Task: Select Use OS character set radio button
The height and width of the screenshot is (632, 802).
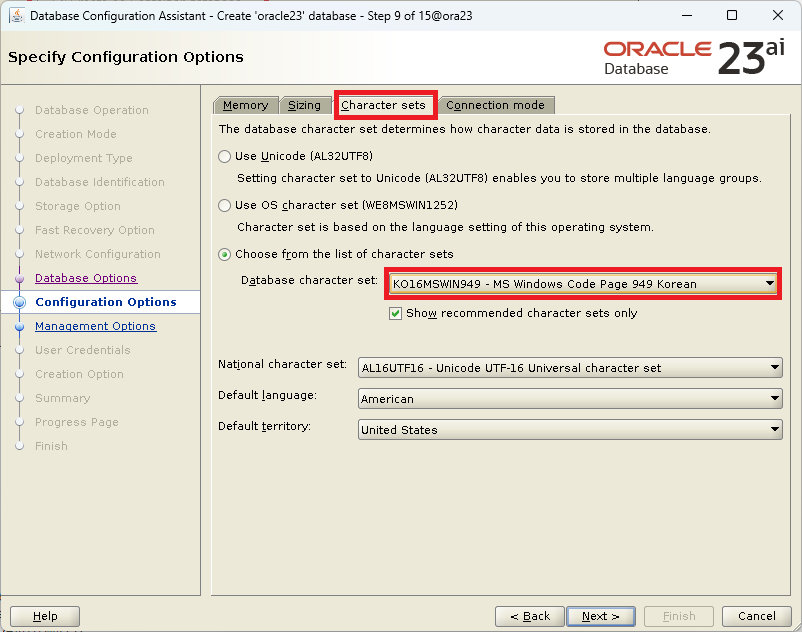Action: [225, 206]
